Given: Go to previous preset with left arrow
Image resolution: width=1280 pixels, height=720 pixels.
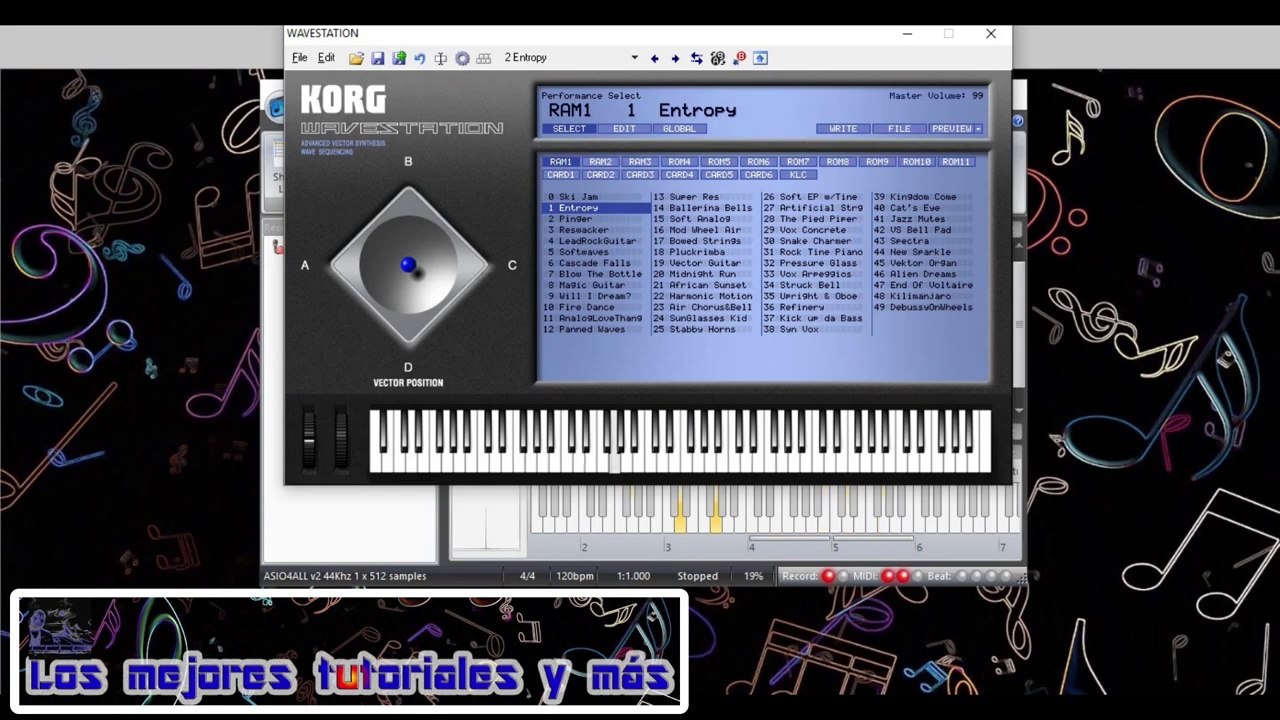Looking at the screenshot, I should click(x=655, y=59).
